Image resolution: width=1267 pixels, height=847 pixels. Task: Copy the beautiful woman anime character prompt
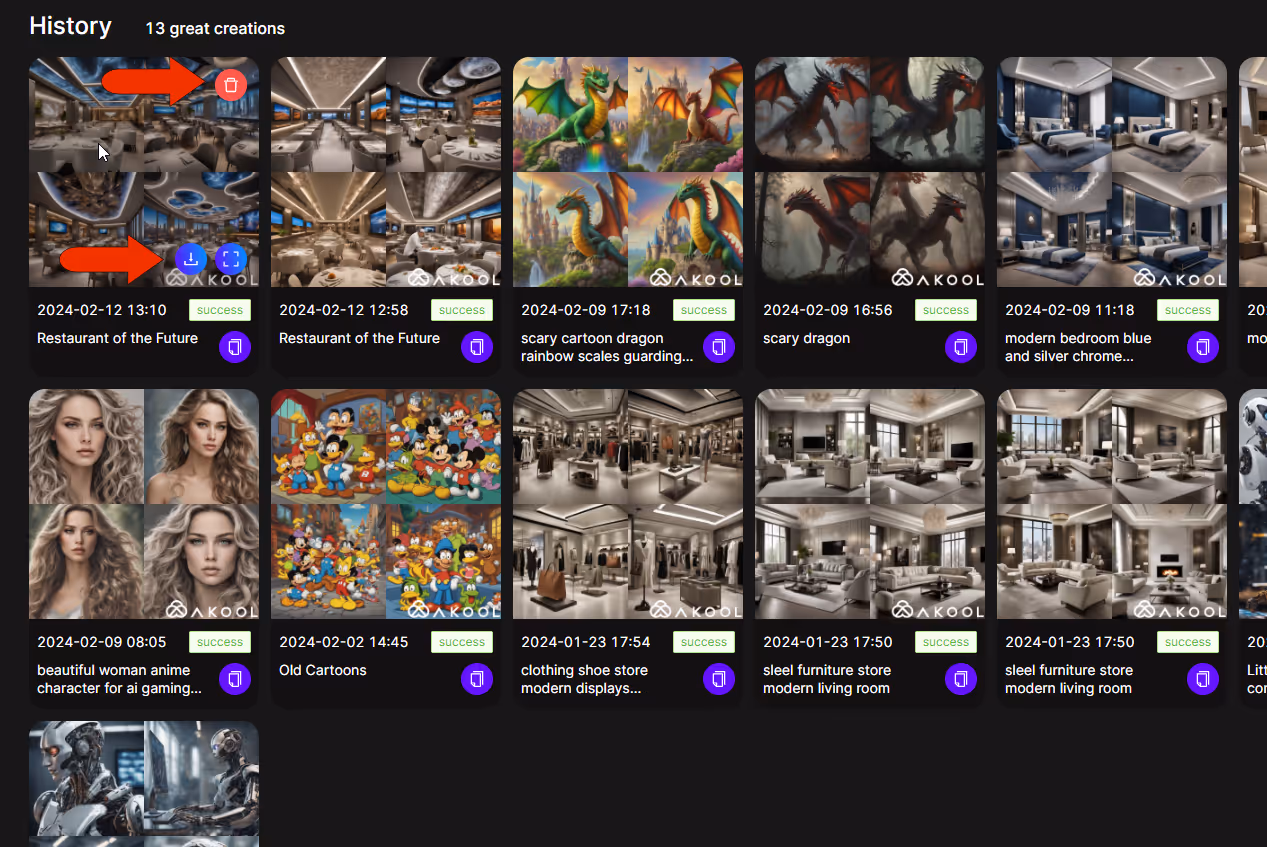coord(235,679)
